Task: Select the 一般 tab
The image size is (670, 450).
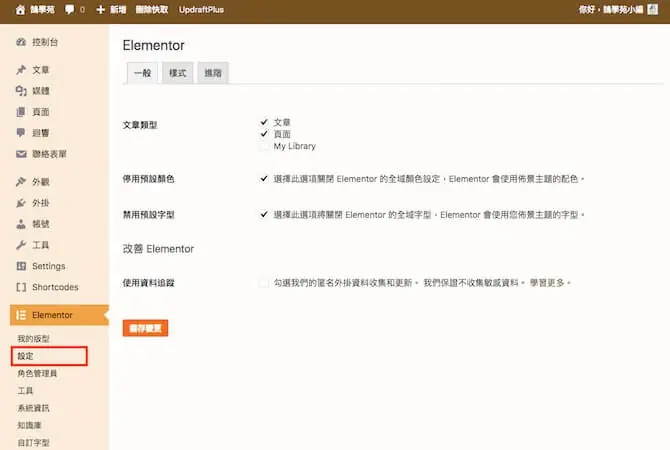Action: pos(142,73)
